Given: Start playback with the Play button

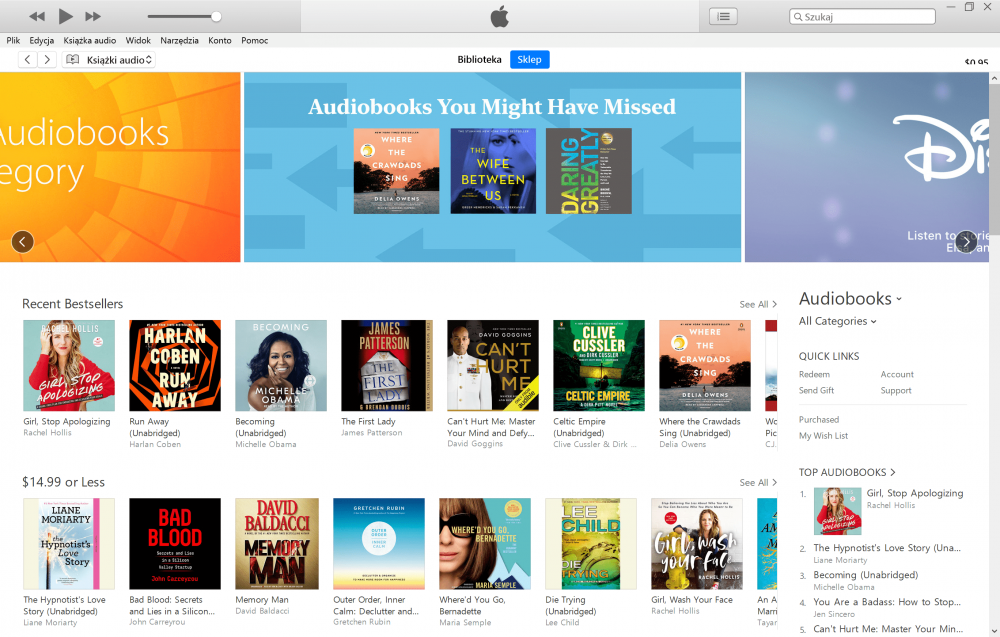Looking at the screenshot, I should [x=65, y=16].
